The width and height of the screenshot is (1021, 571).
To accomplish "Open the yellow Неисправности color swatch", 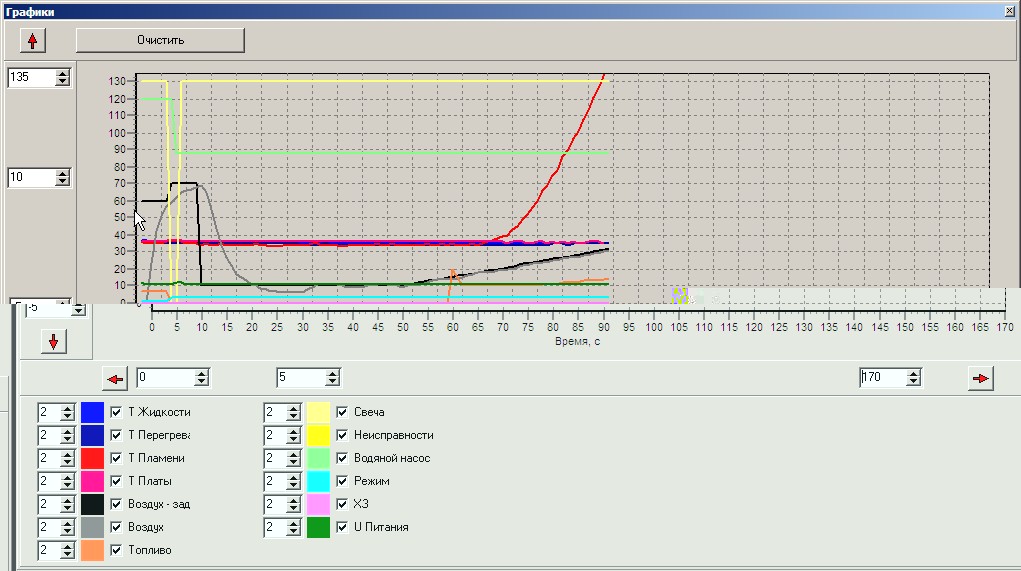I will tap(318, 435).
